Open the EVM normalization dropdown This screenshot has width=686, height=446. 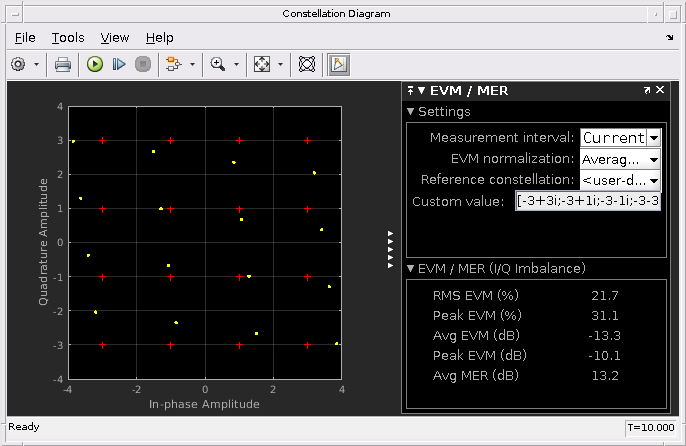(653, 159)
